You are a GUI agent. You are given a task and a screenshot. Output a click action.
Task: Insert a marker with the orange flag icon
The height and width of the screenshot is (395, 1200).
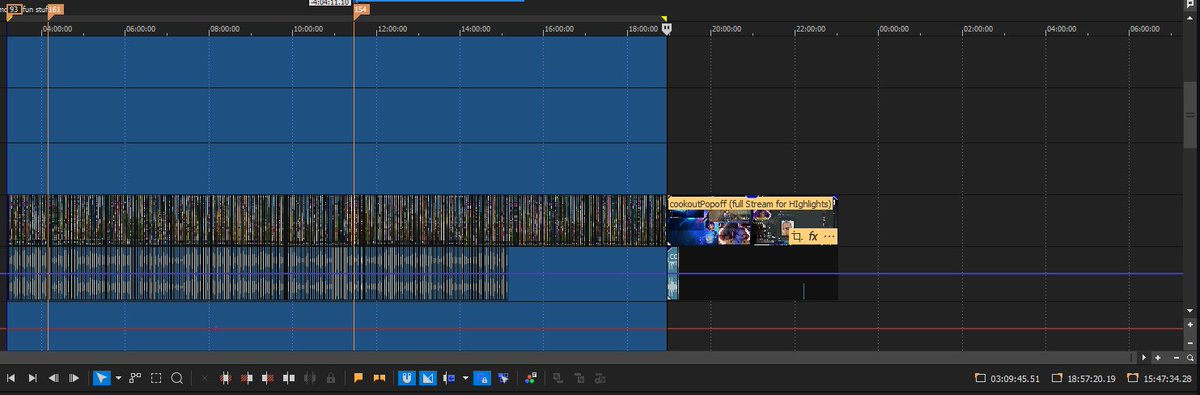[358, 378]
